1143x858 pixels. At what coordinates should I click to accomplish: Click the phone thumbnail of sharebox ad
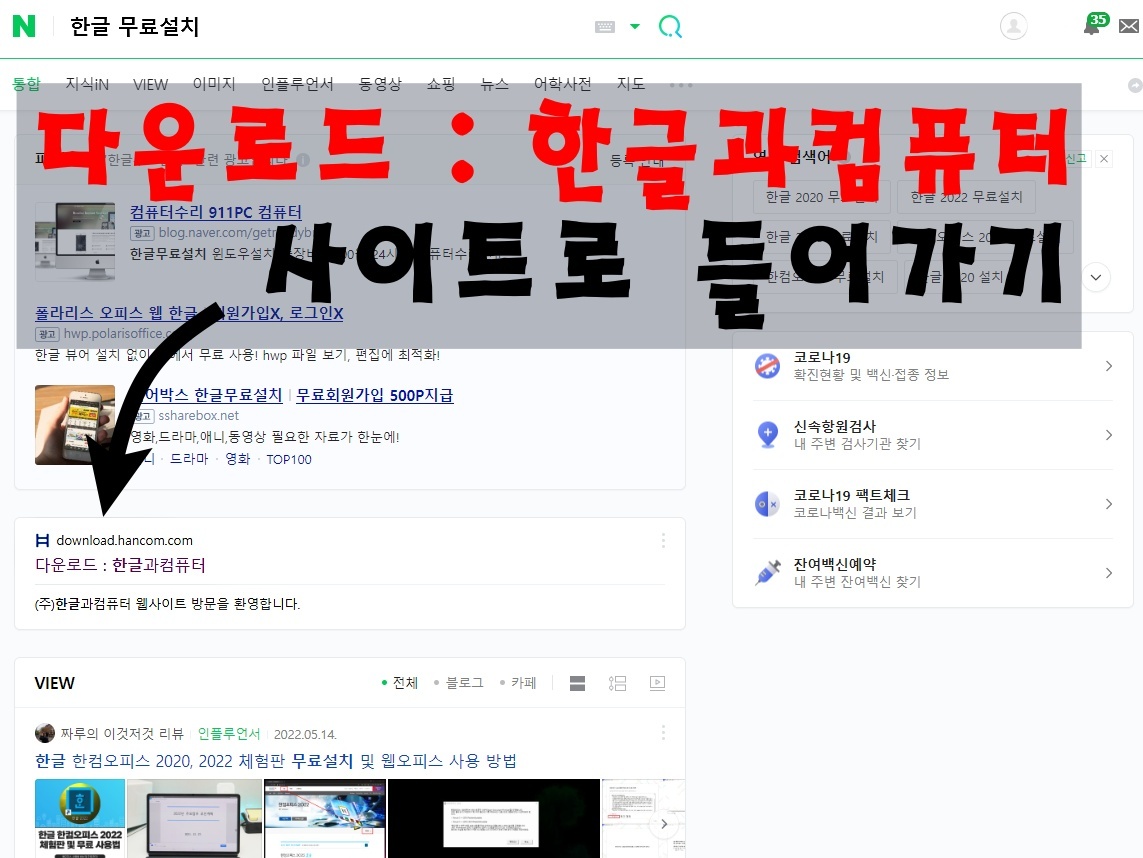75,425
